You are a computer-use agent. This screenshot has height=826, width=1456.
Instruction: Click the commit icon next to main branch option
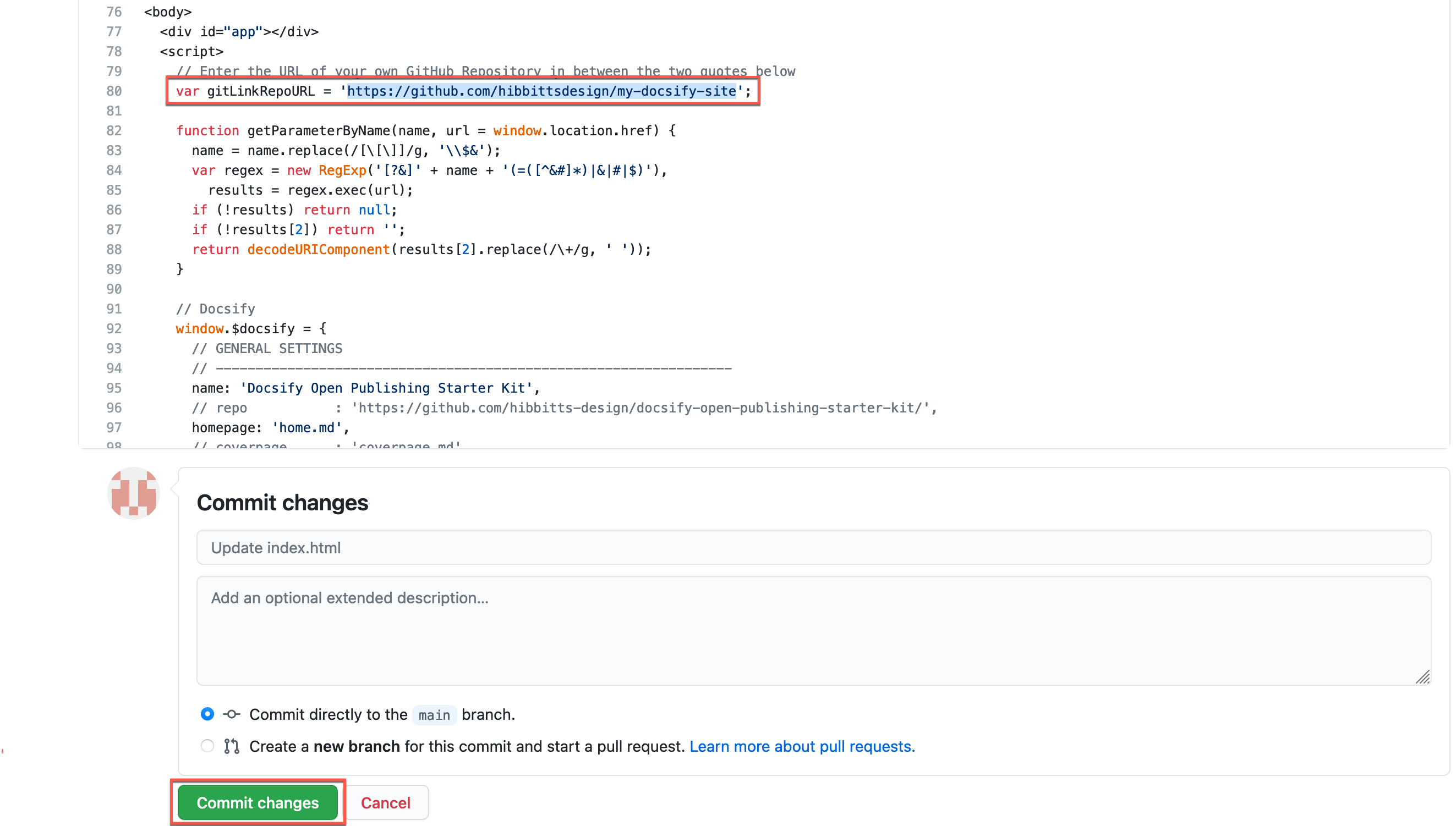pos(232,714)
